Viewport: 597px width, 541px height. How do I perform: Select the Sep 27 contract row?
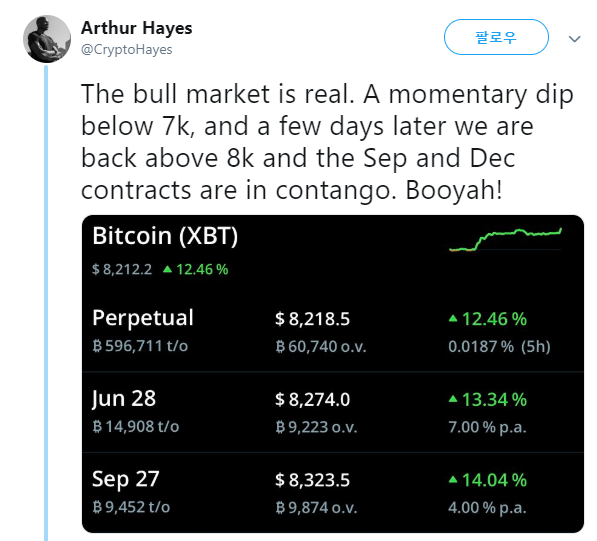pos(332,493)
